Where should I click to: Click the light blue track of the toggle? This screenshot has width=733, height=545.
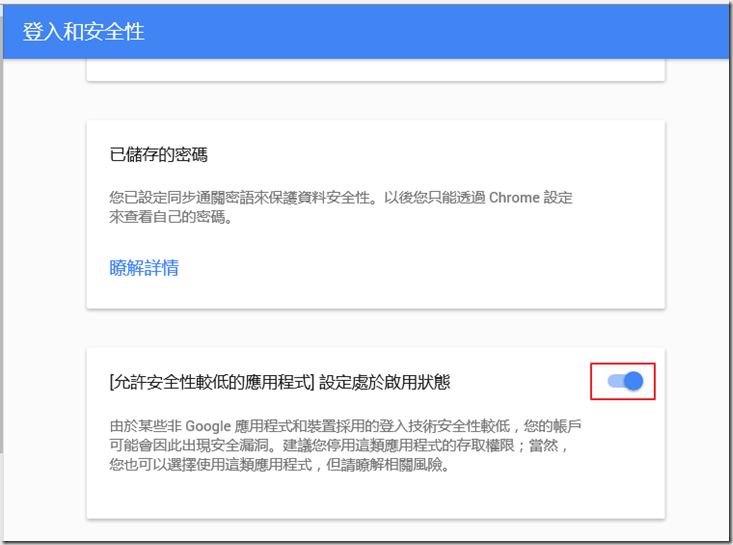pyautogui.click(x=613, y=381)
